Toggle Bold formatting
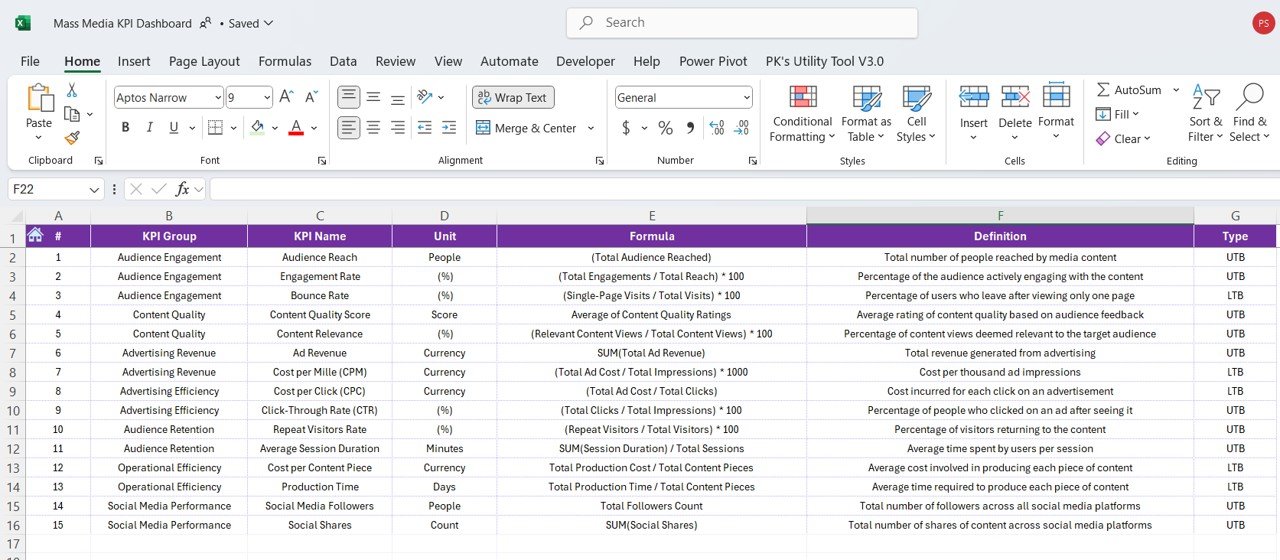The image size is (1280, 560). click(x=125, y=128)
